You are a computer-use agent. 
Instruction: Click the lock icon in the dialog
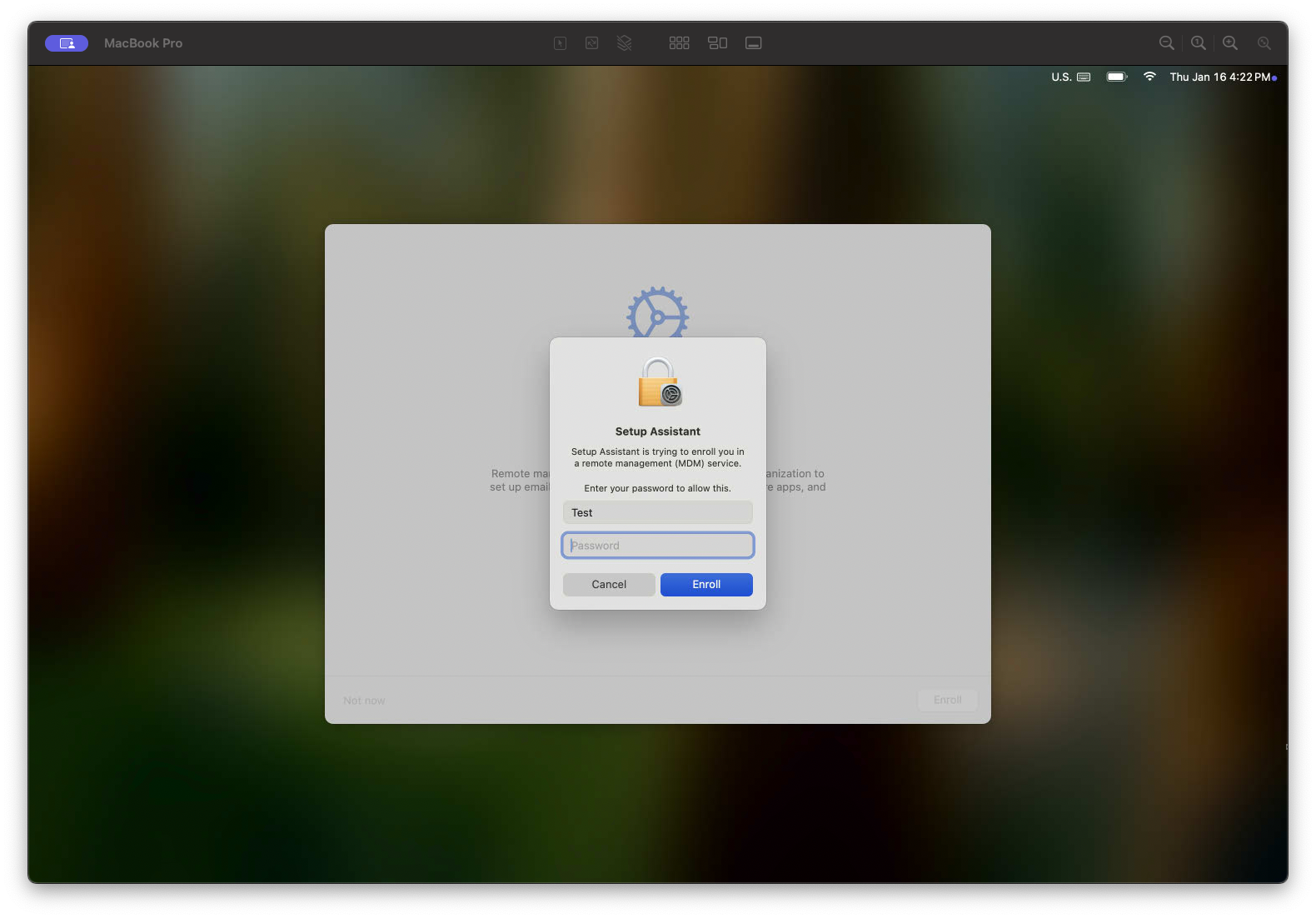pyautogui.click(x=659, y=382)
